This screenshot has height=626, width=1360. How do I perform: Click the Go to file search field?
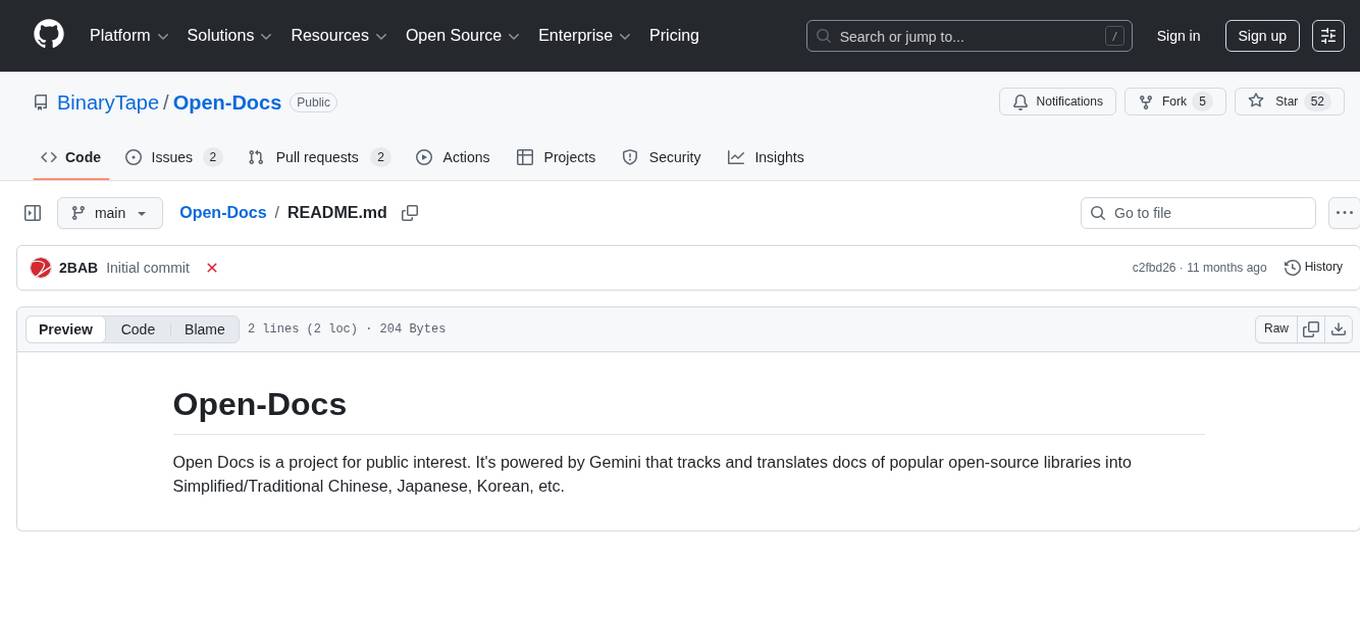(x=1197, y=212)
